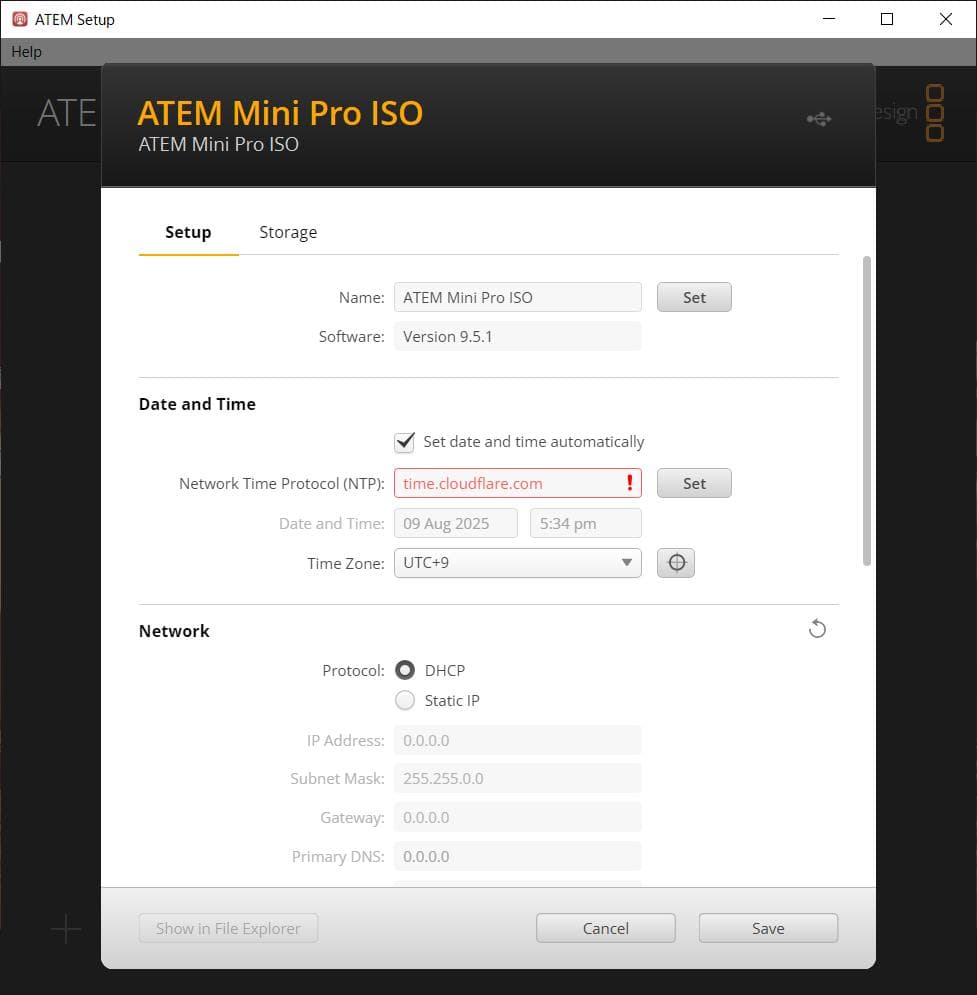The width and height of the screenshot is (977, 995).
Task: Click the orange Blackmagic Design squares logo
Action: (x=935, y=112)
